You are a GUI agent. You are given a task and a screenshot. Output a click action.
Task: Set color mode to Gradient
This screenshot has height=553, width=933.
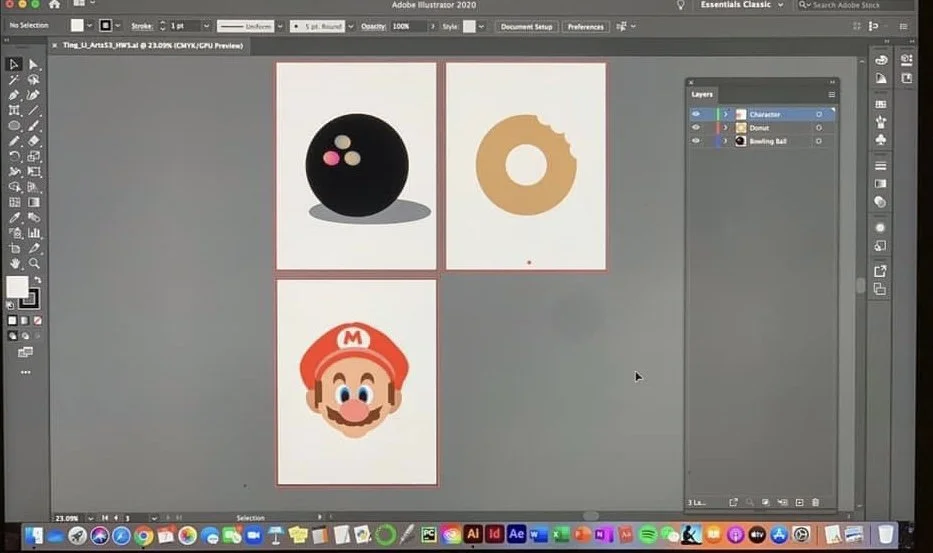pyautogui.click(x=24, y=321)
